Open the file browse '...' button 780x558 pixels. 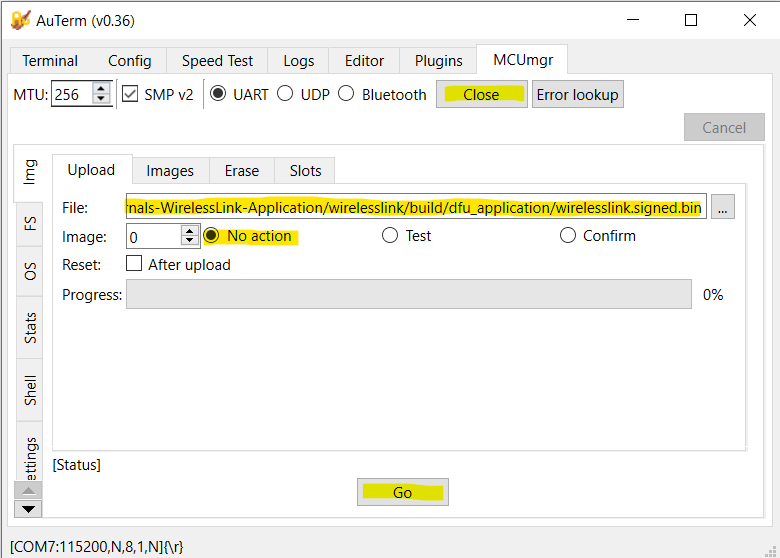coord(722,207)
